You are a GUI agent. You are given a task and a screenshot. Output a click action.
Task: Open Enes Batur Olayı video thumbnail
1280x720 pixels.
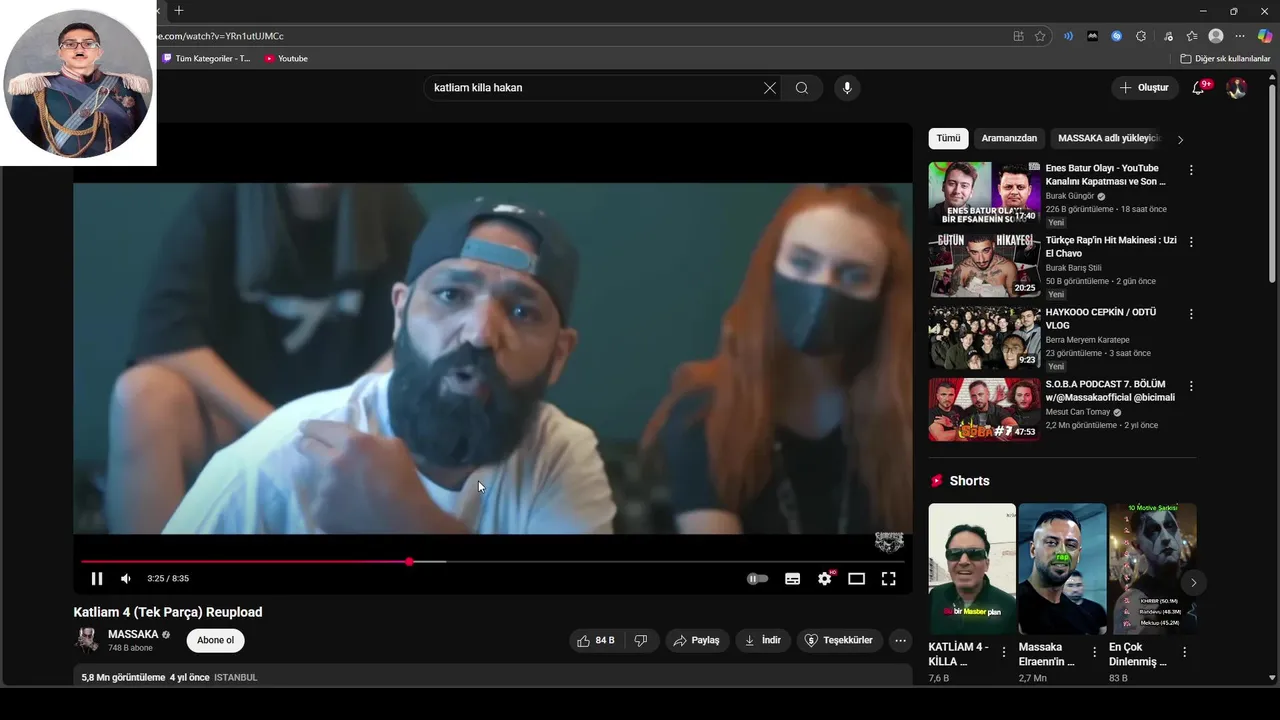985,194
